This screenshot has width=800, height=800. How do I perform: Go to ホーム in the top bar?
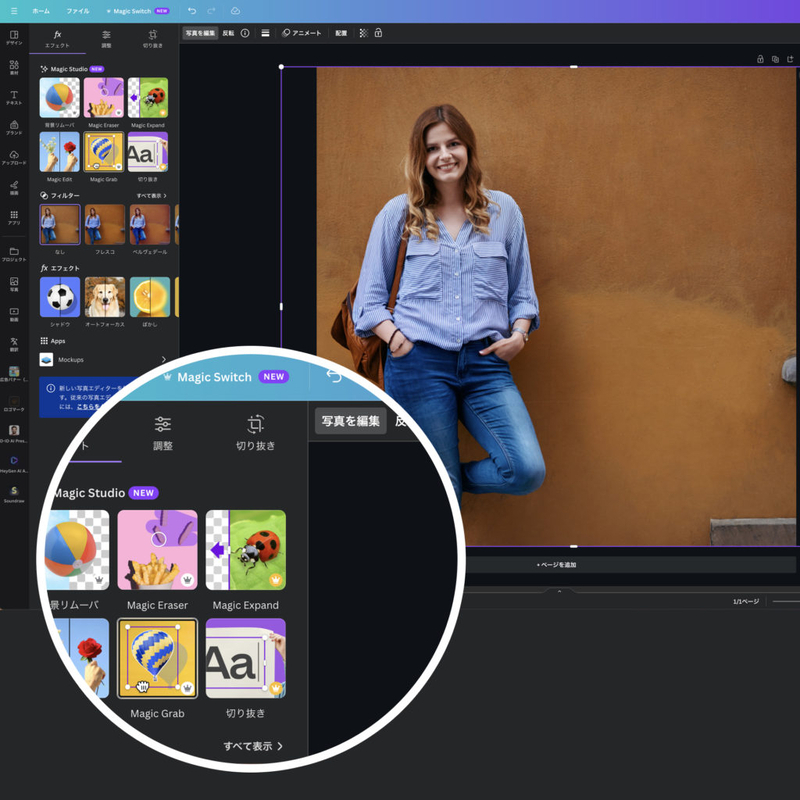[41, 11]
